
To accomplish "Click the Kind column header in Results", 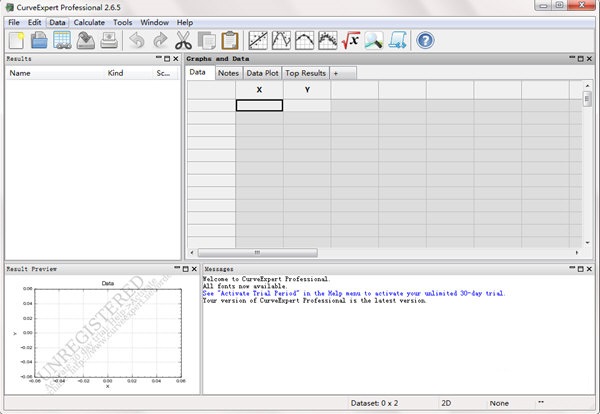I will (x=116, y=73).
